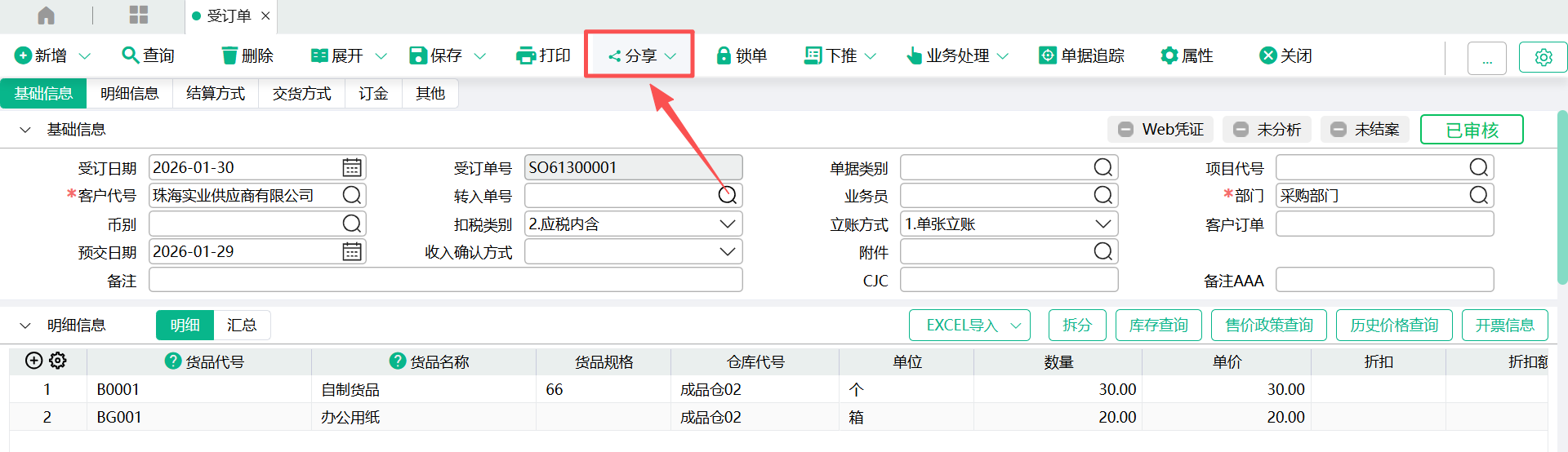Open the 立账方式 dropdown list
Screen dimensions: 1568x452
1102,224
